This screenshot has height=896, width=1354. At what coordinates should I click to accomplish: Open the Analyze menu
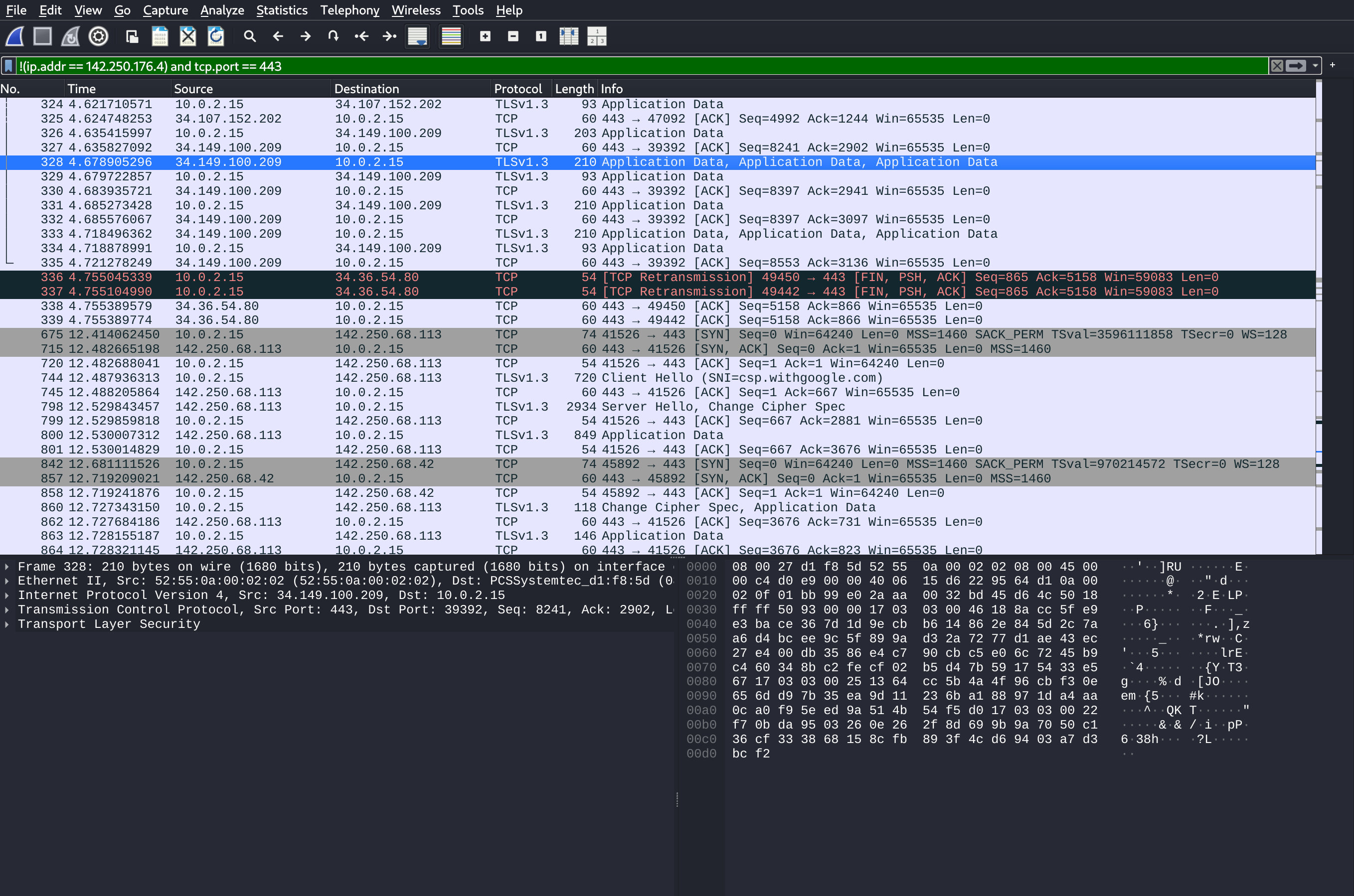coord(222,10)
